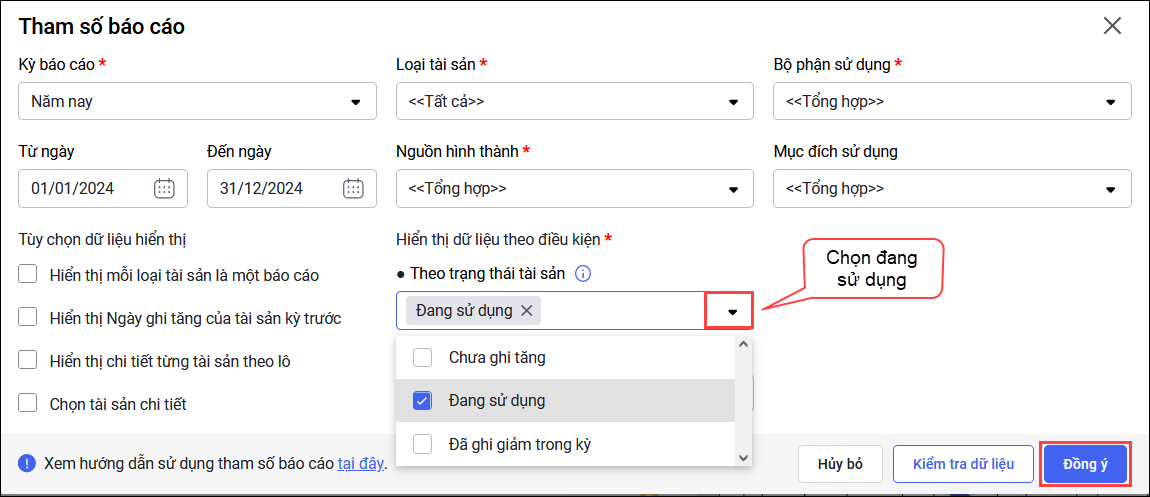The width and height of the screenshot is (1150, 497).
Task: Open the Đến ngày calendar picker
Action: click(353, 188)
